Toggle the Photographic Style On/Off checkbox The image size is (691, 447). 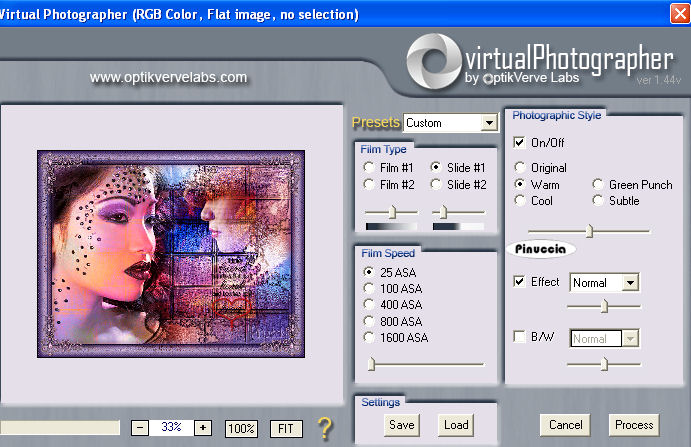pyautogui.click(x=519, y=142)
